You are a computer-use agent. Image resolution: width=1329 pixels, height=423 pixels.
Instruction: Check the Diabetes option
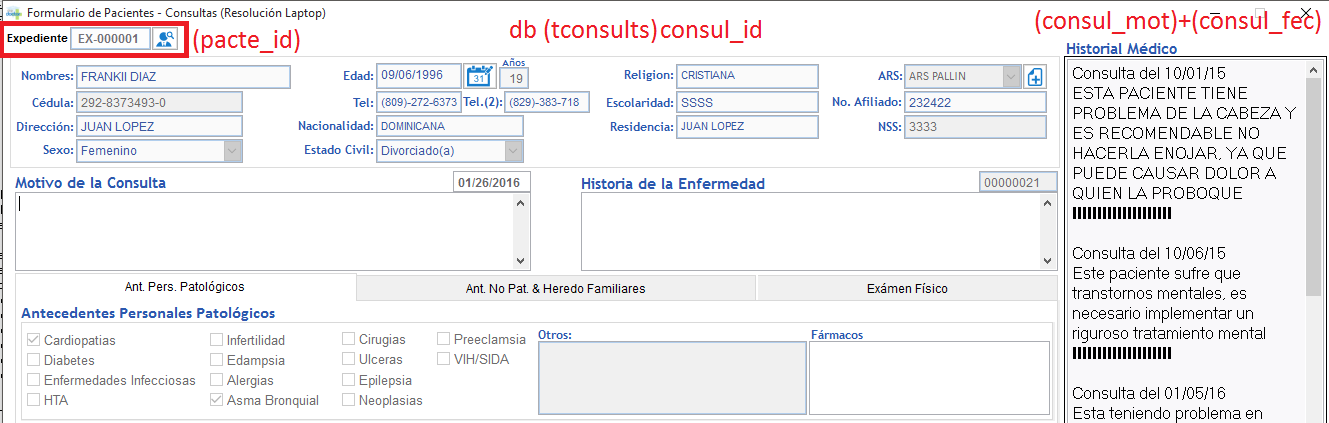[34, 360]
